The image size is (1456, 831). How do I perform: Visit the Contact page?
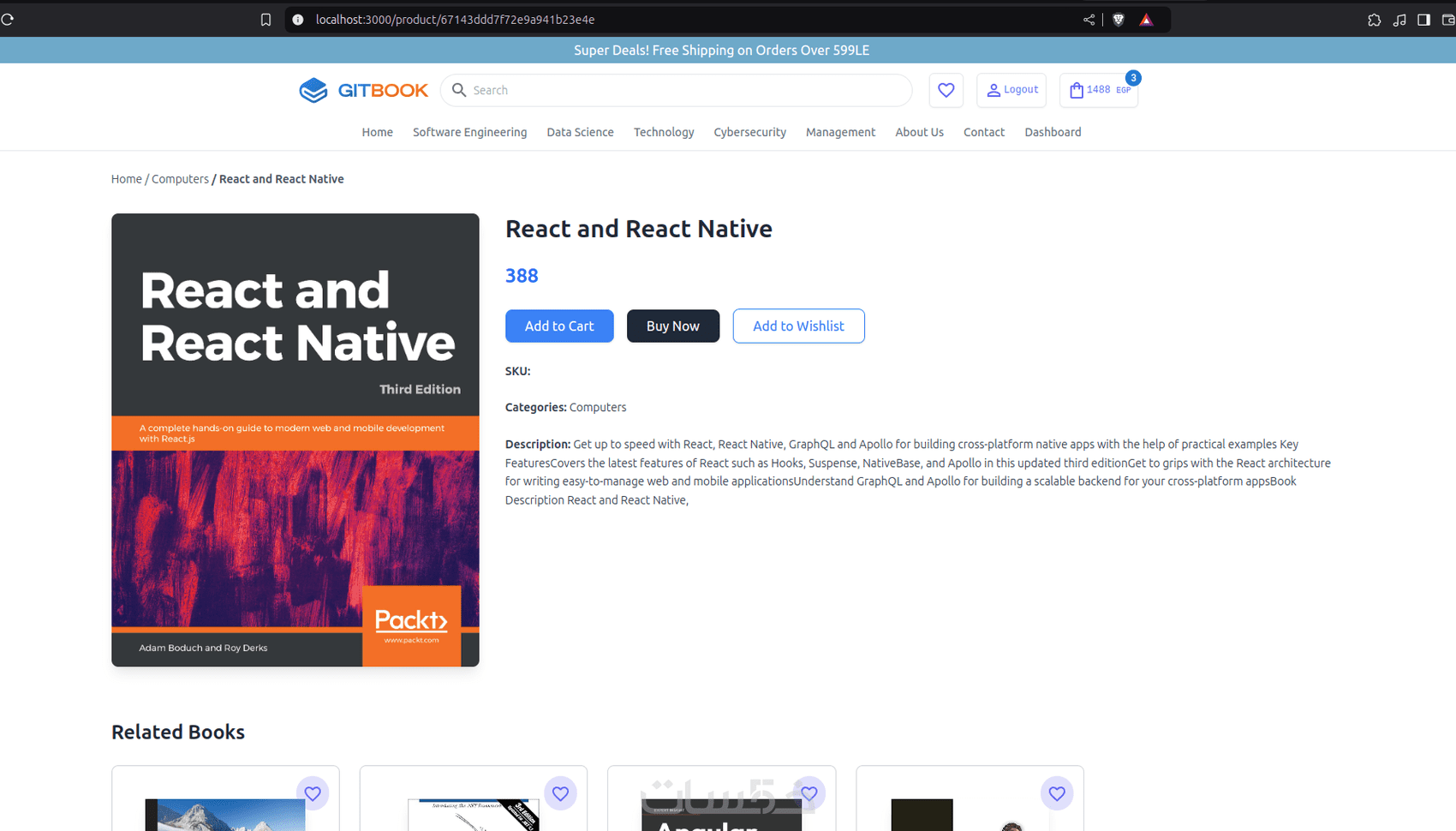[983, 132]
